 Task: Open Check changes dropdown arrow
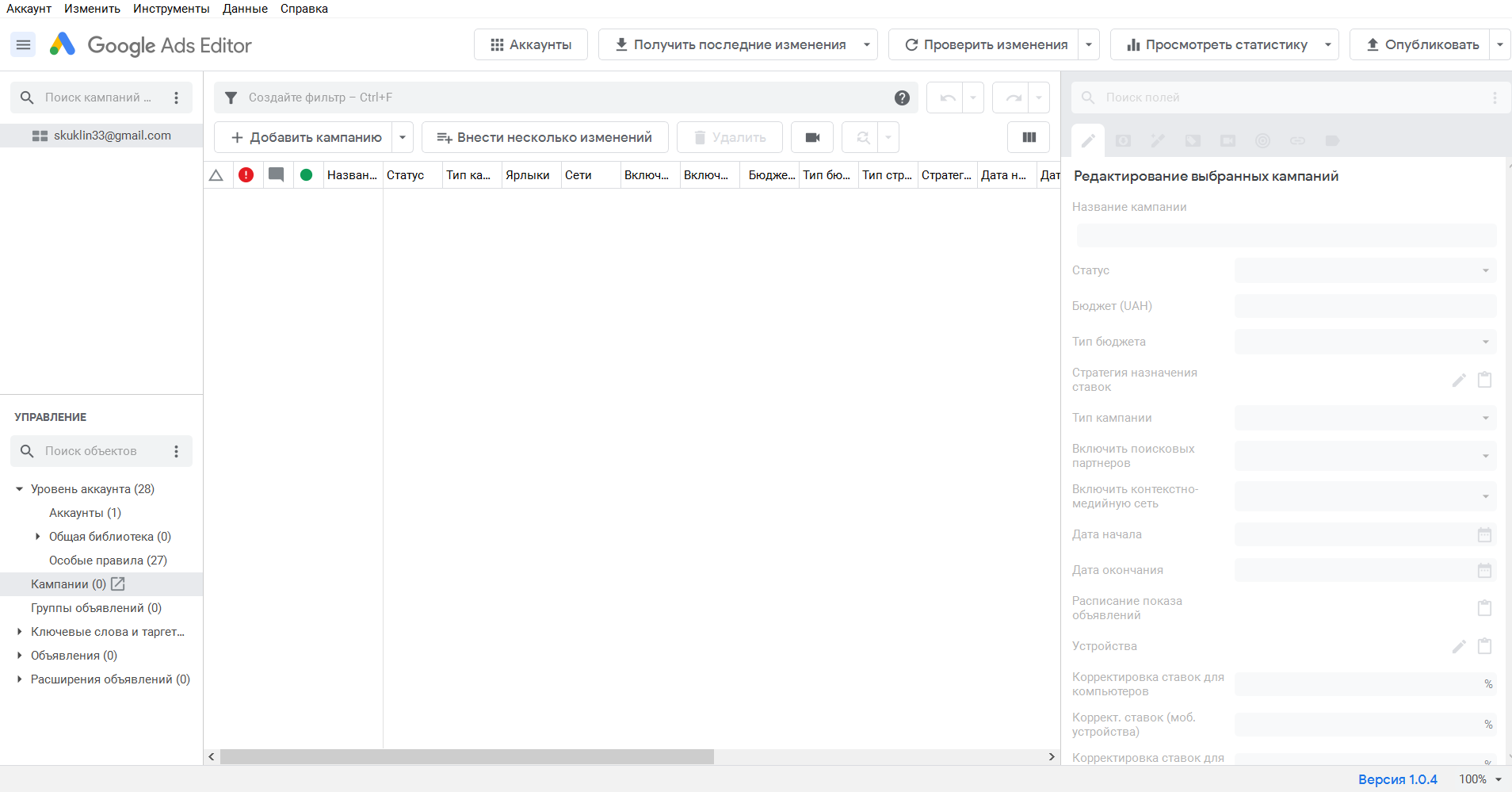[x=1089, y=45]
